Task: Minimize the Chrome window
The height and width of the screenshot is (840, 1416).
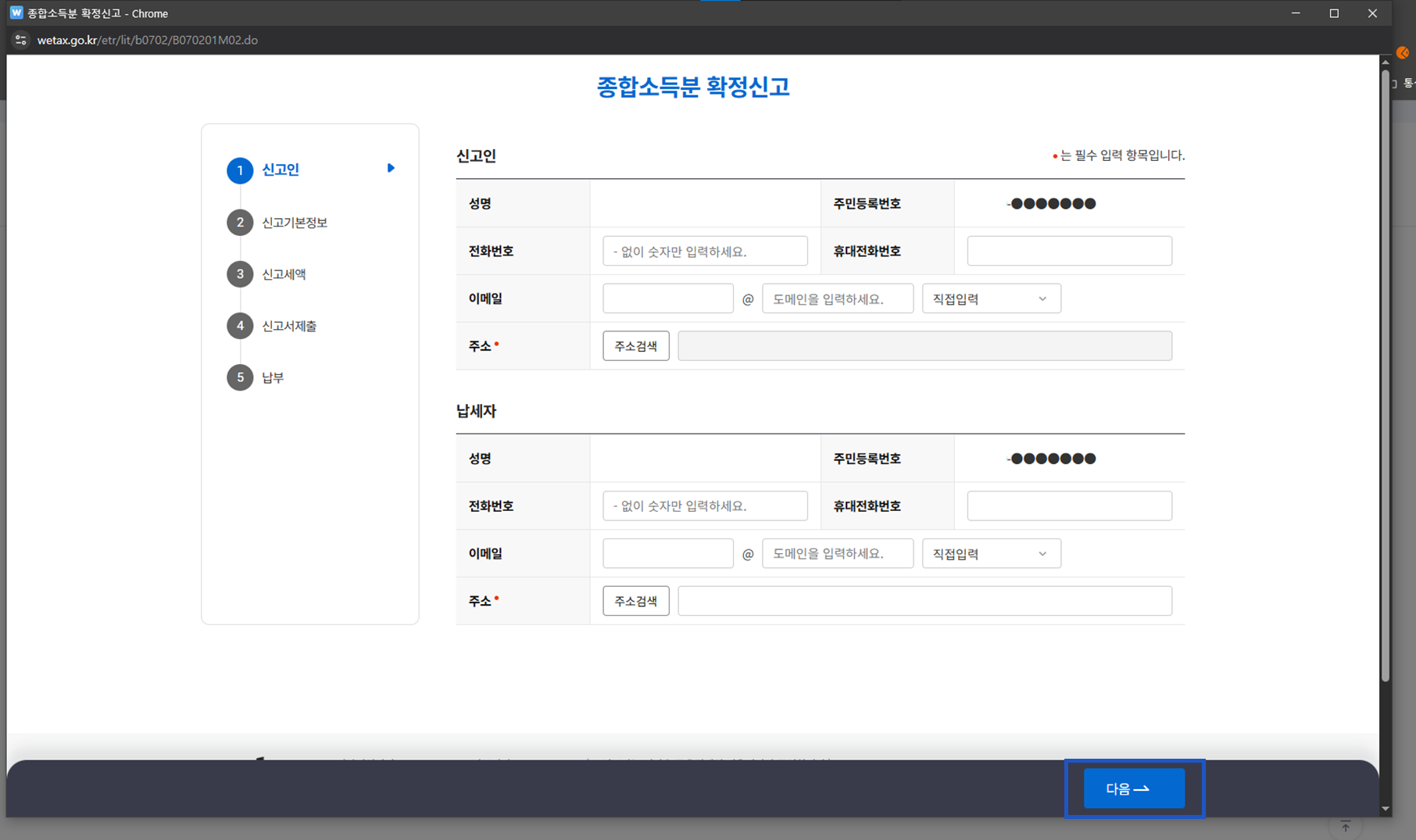Action: (1296, 13)
